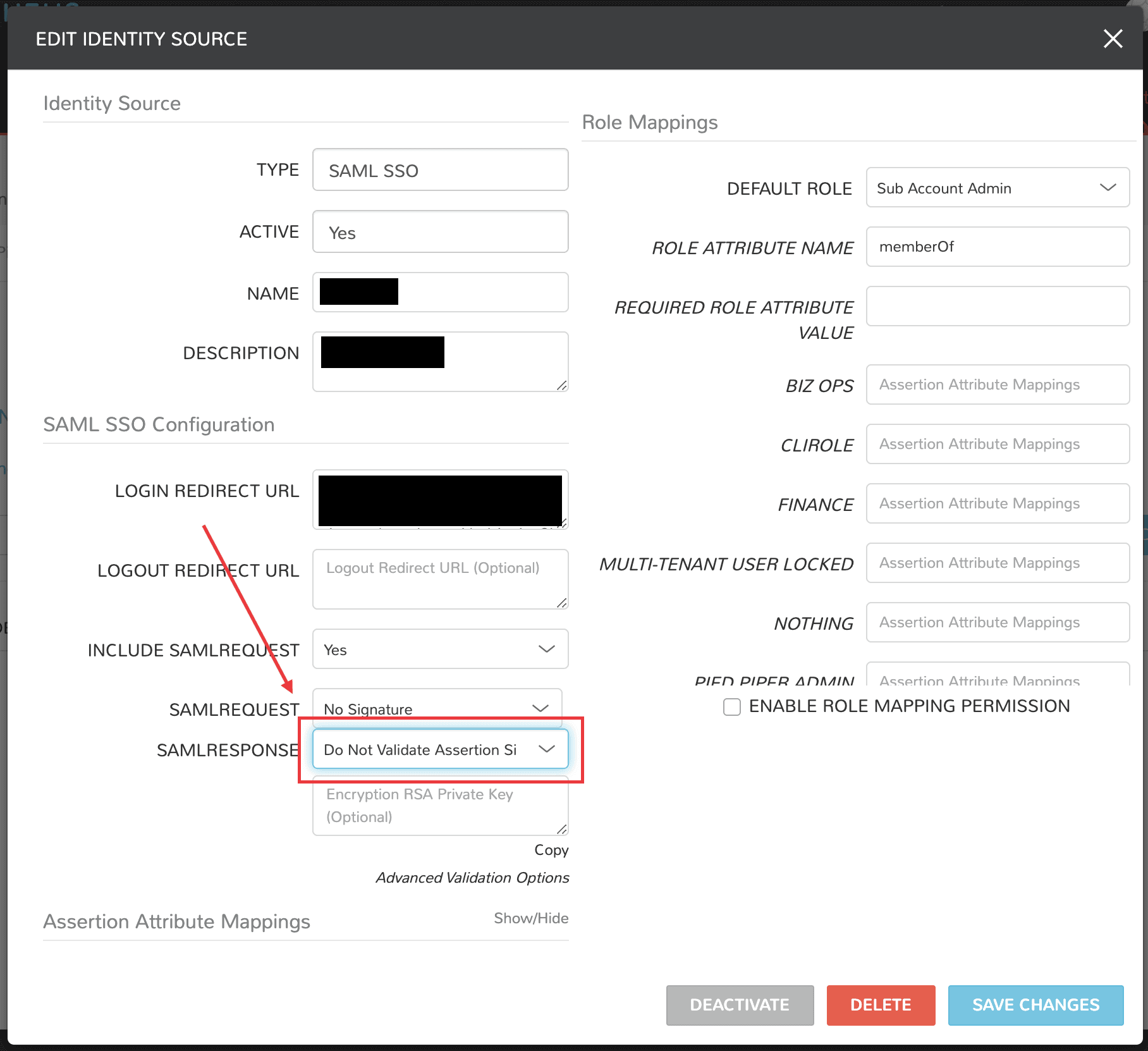
Task: Close the Edit Identity Source dialog
Action: [1112, 39]
